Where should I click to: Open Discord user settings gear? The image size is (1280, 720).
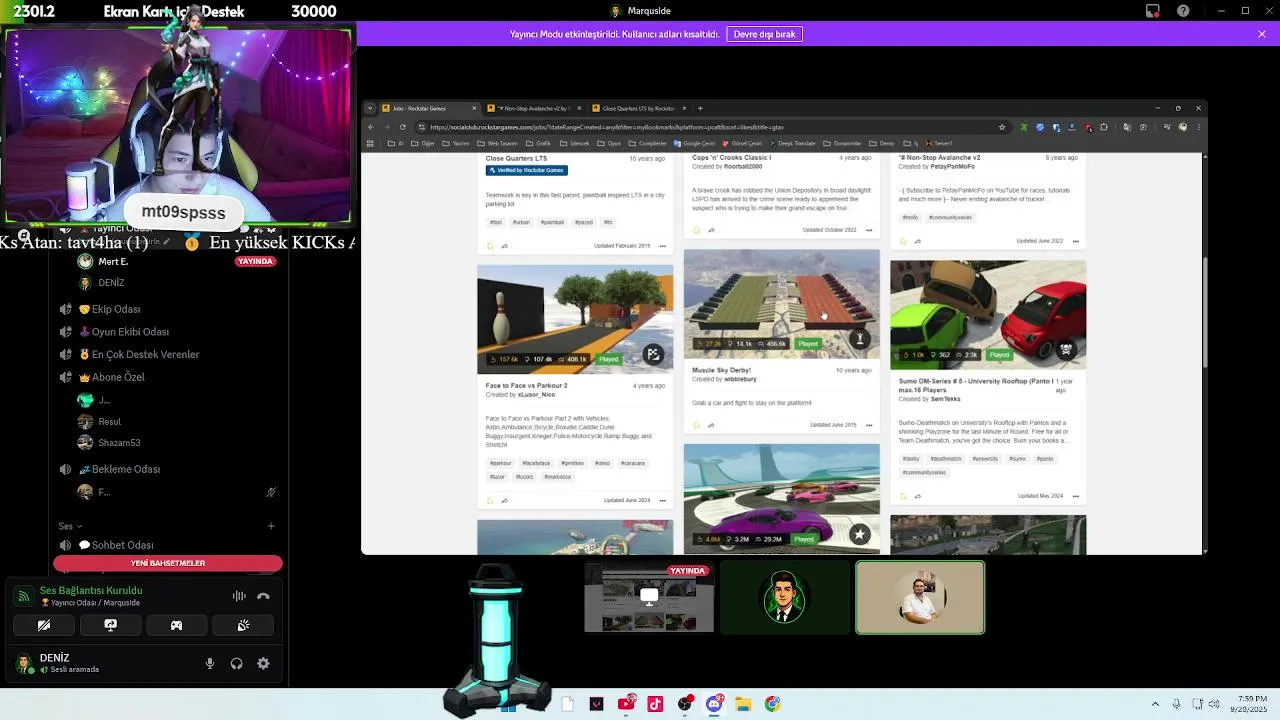point(263,663)
